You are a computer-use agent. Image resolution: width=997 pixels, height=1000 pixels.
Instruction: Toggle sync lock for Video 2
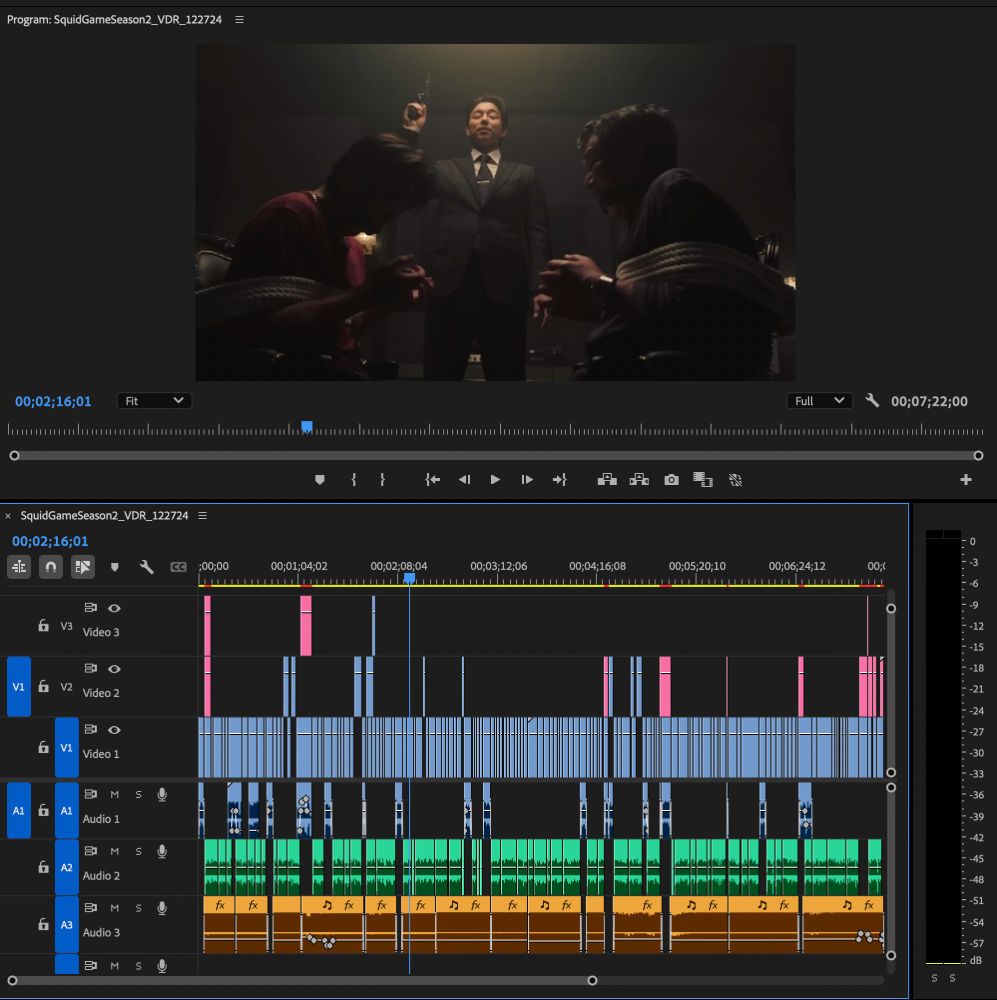(x=91, y=668)
